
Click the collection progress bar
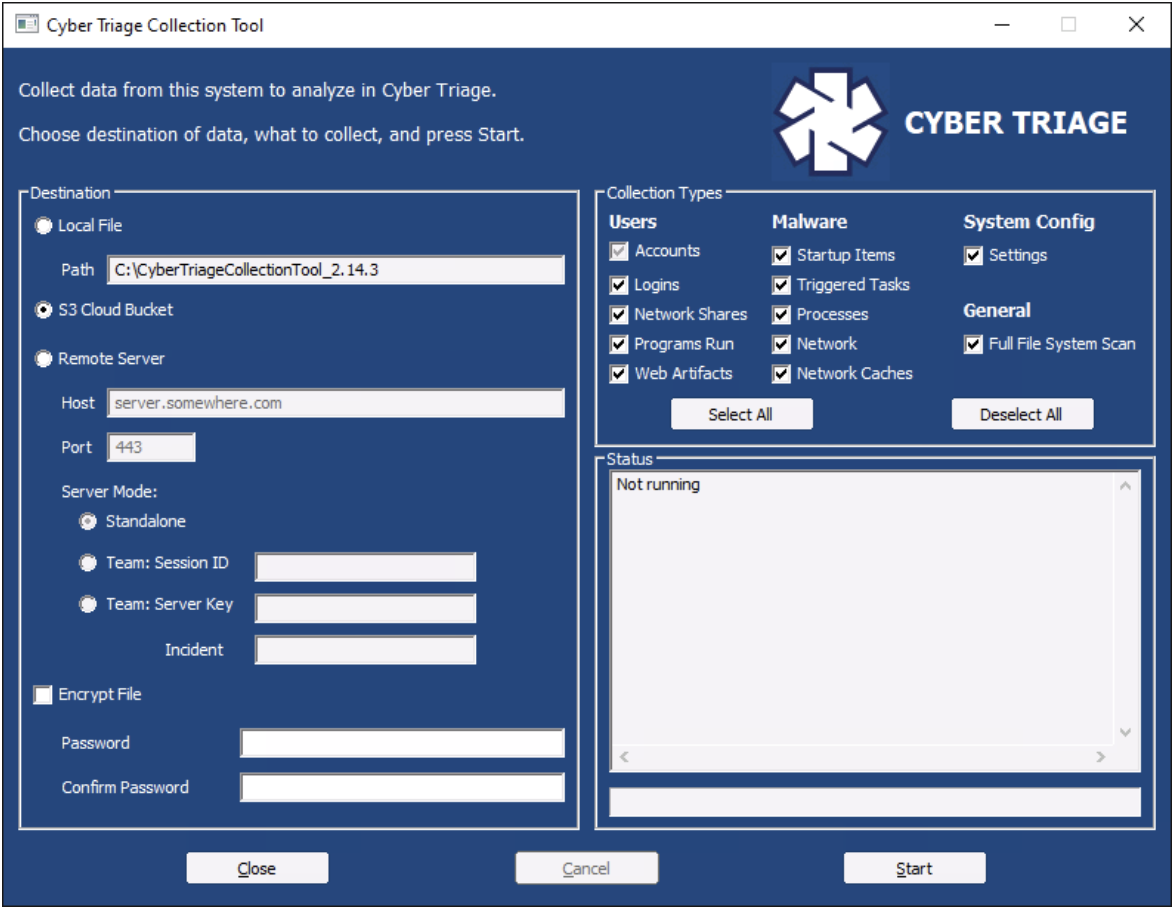coord(875,802)
